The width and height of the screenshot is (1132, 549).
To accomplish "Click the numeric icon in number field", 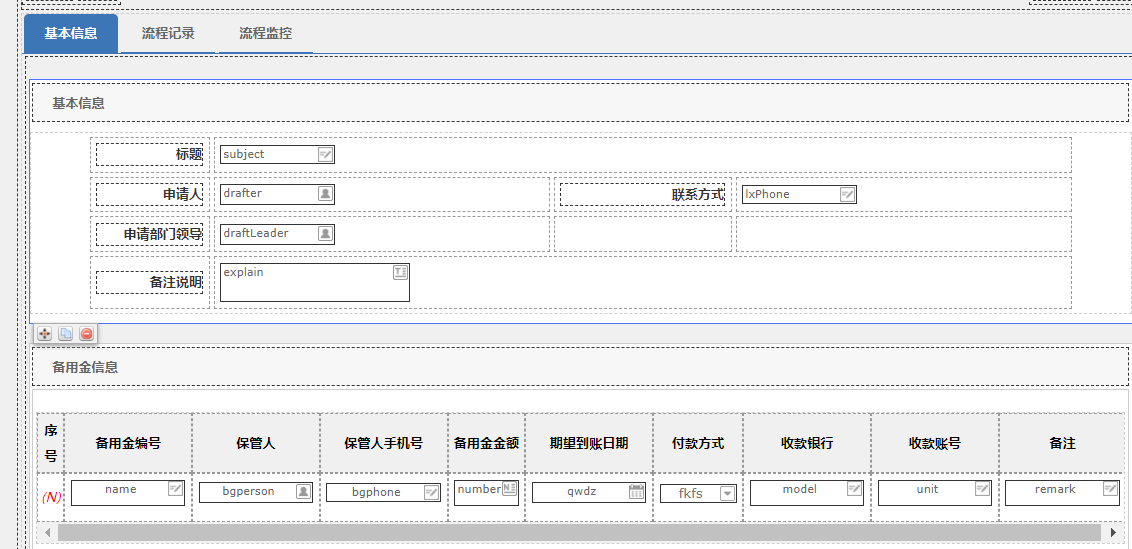I will [x=509, y=488].
